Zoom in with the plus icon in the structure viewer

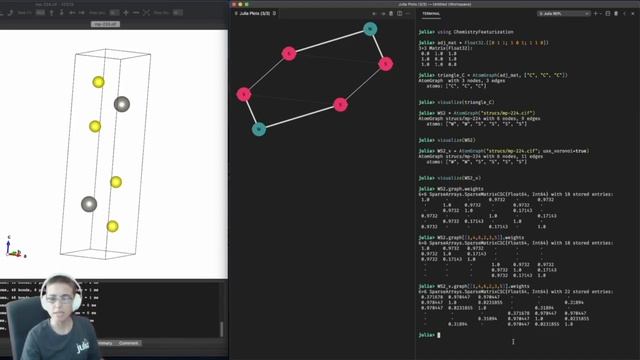(126, 13)
